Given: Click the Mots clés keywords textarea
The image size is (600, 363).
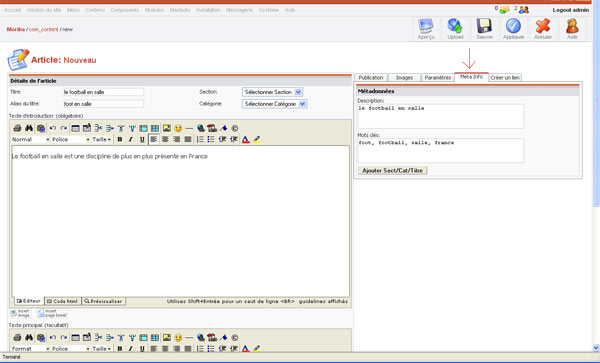Looking at the screenshot, I should point(440,150).
